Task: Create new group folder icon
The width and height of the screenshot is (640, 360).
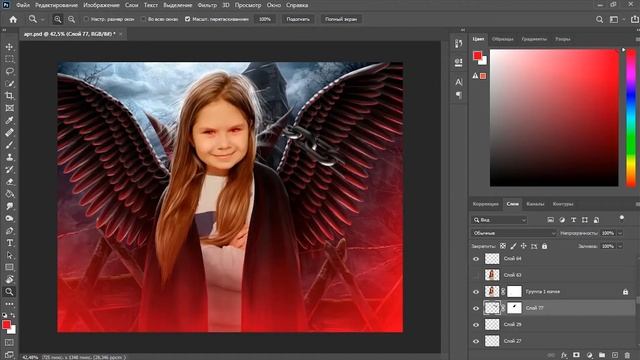Action: [x=602, y=355]
